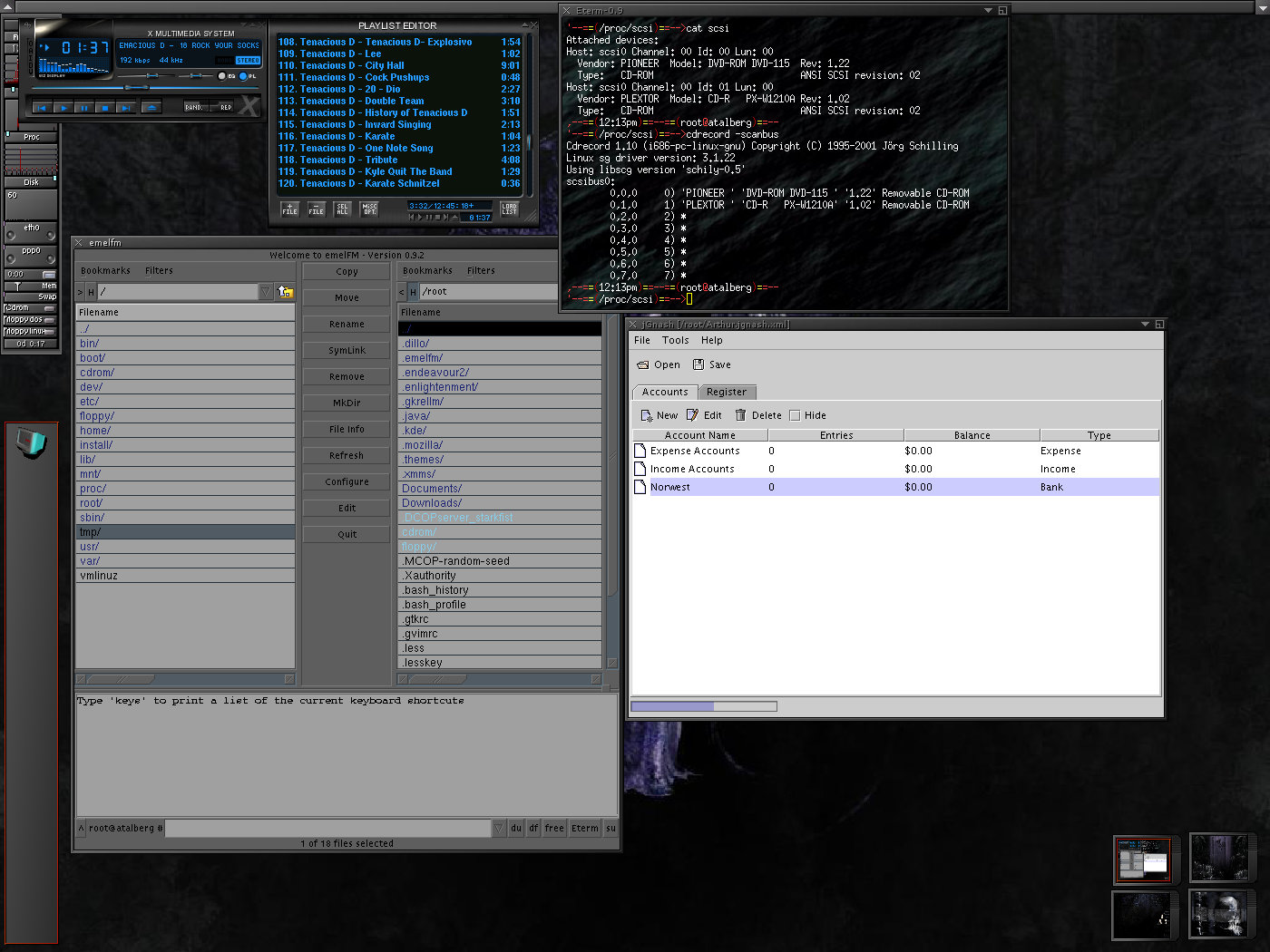Click the Save floppy disk icon
The image size is (1270, 952).
[x=698, y=364]
